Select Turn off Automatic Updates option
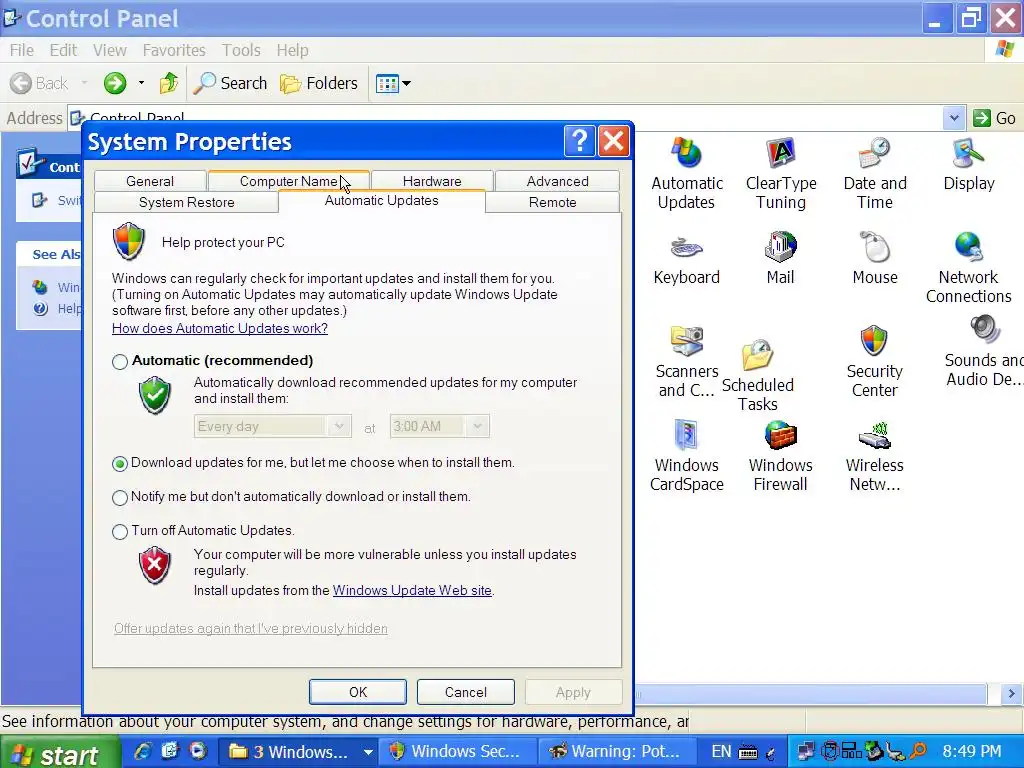The image size is (1024, 768). pyautogui.click(x=120, y=532)
